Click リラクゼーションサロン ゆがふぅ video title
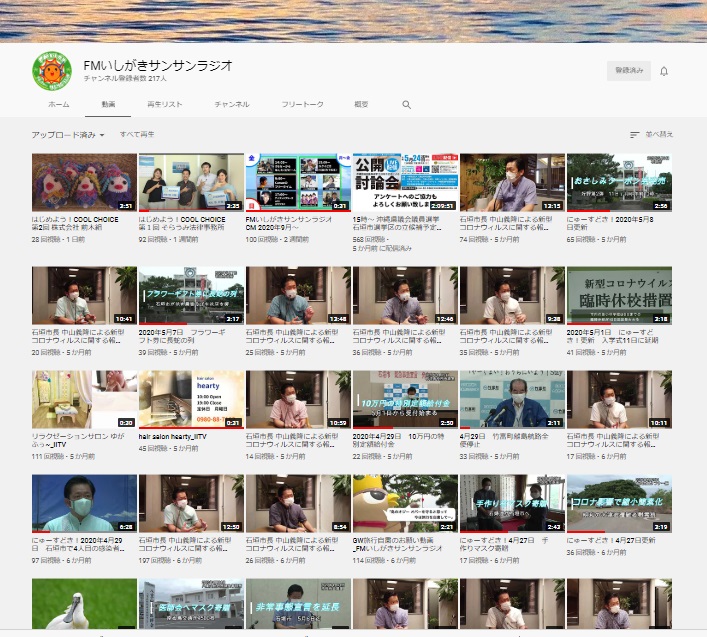The image size is (707, 637). 80,436
